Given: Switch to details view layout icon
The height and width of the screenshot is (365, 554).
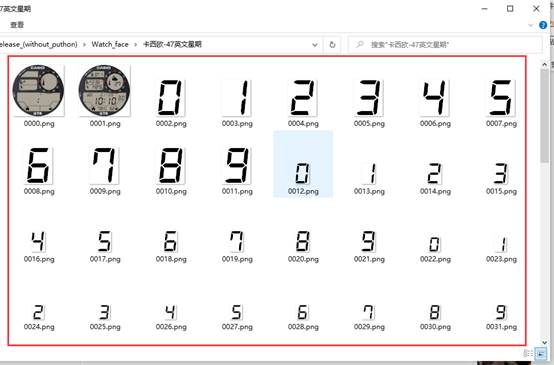Looking at the screenshot, I should click(x=528, y=353).
